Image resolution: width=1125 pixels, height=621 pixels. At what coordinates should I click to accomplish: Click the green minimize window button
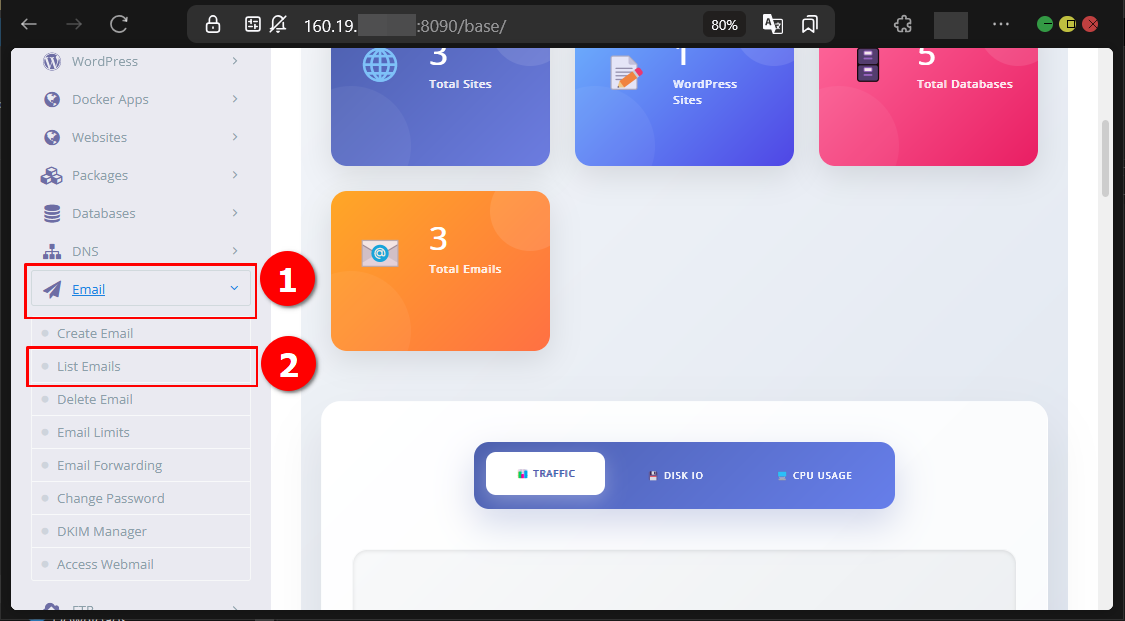click(1045, 24)
